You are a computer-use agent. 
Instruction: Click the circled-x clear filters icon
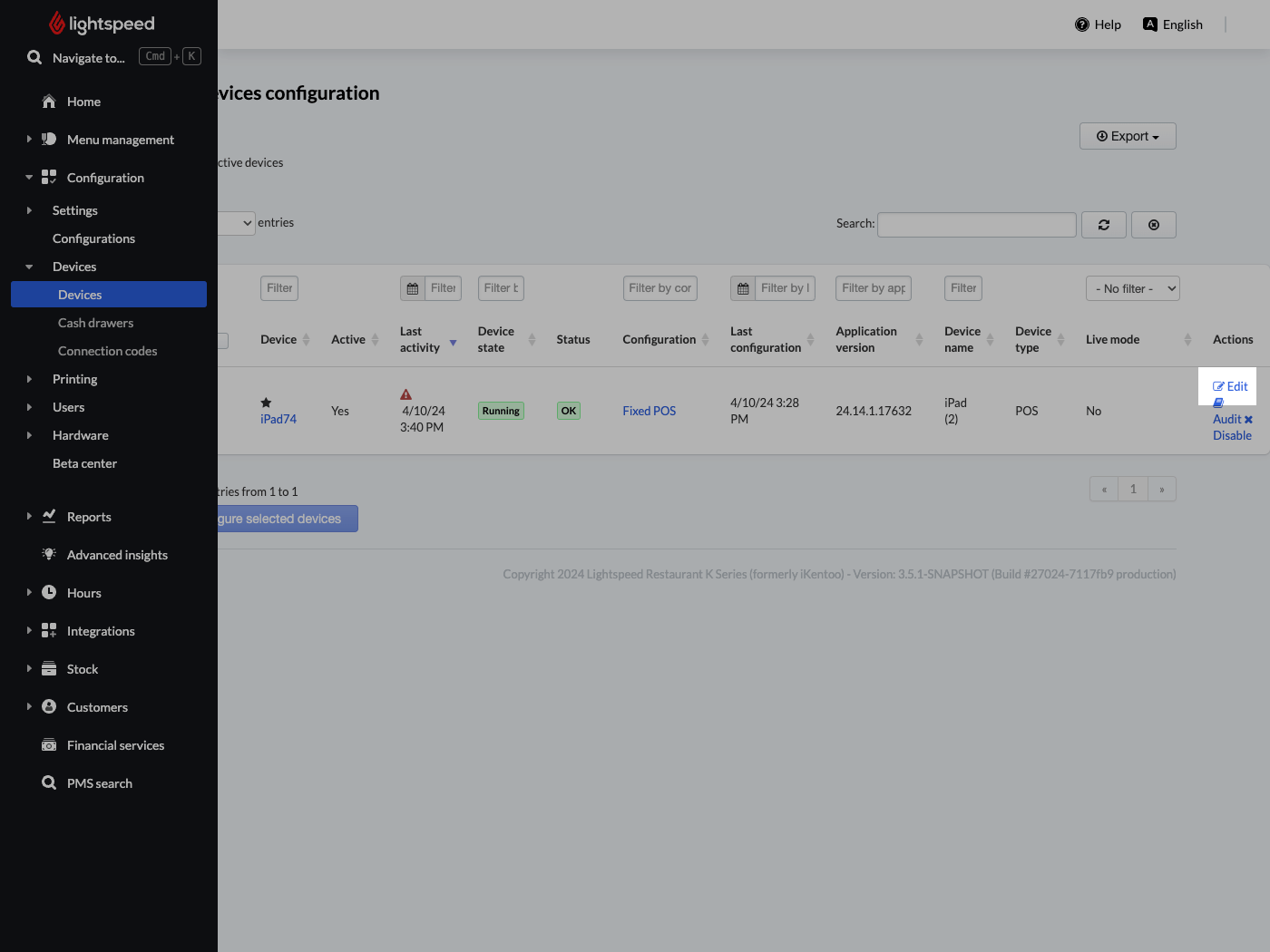(1153, 224)
